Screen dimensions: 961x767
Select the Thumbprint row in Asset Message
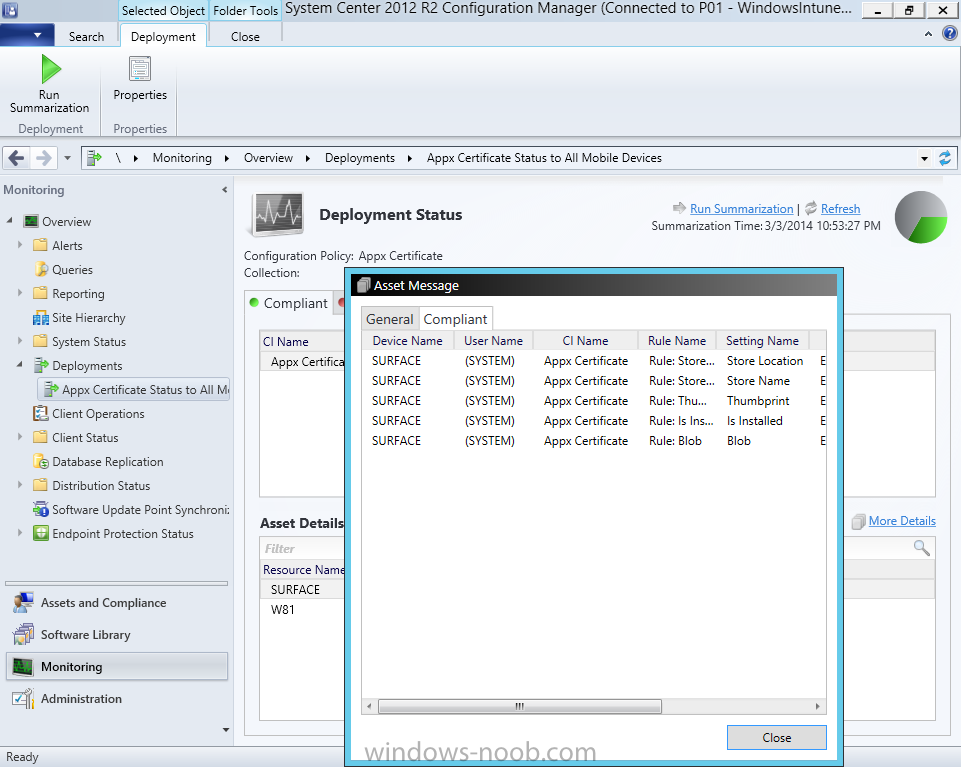(x=593, y=401)
